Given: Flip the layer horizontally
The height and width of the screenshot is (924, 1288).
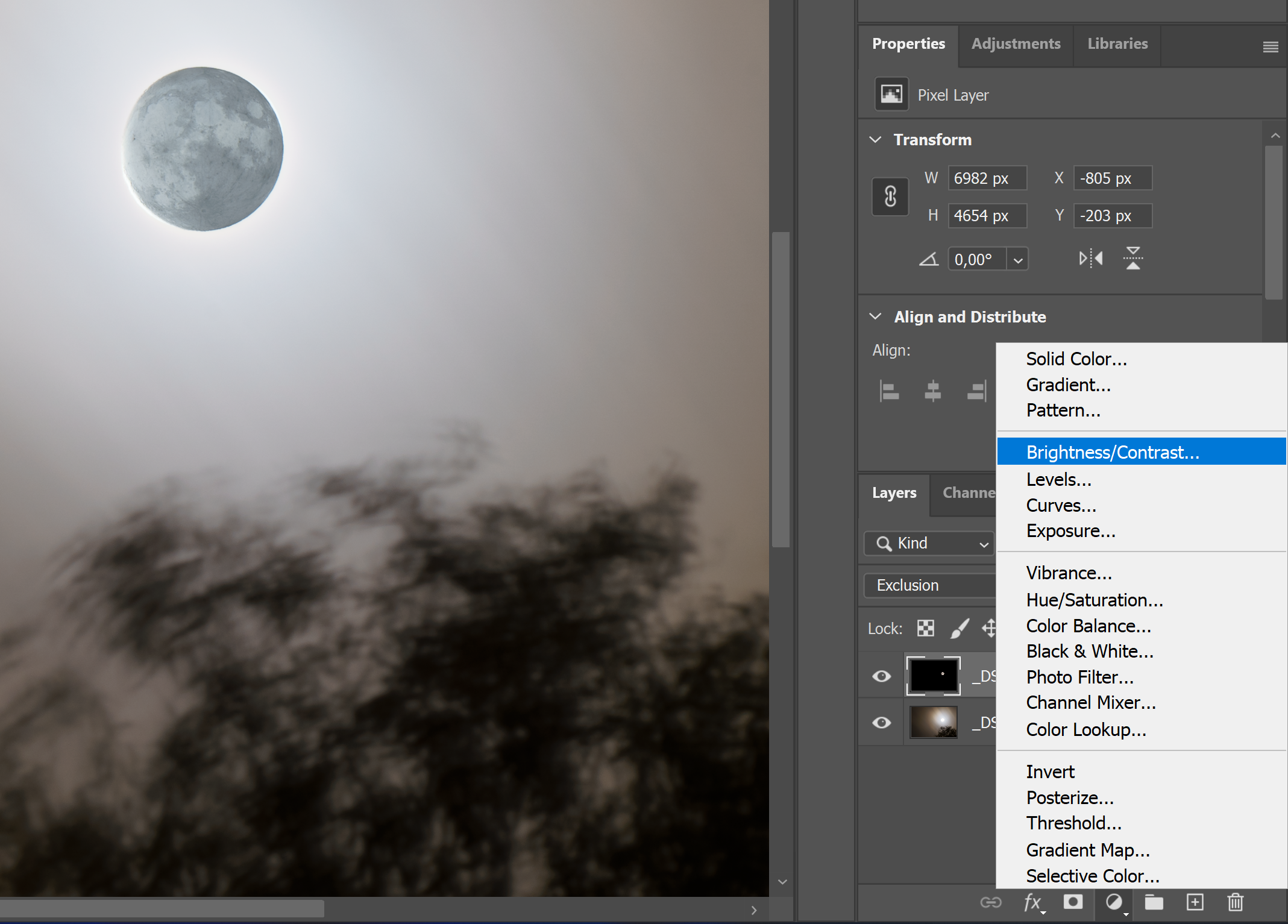Looking at the screenshot, I should click(x=1090, y=258).
